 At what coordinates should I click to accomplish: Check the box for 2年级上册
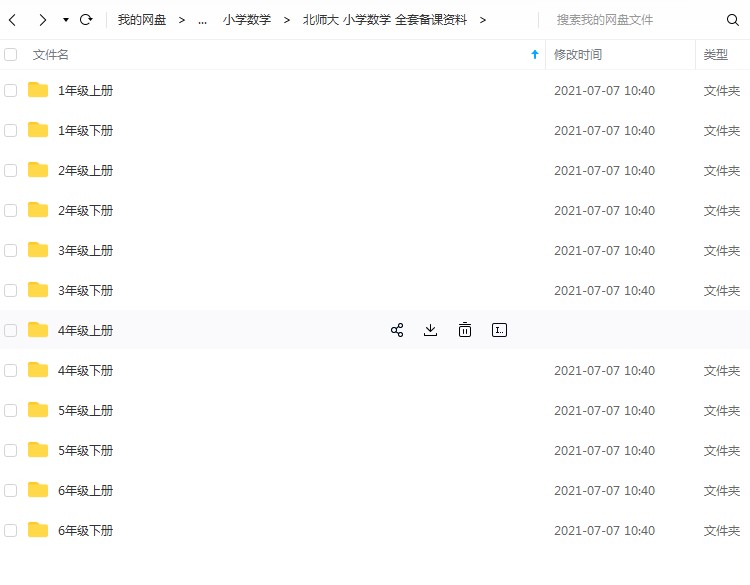(x=11, y=170)
